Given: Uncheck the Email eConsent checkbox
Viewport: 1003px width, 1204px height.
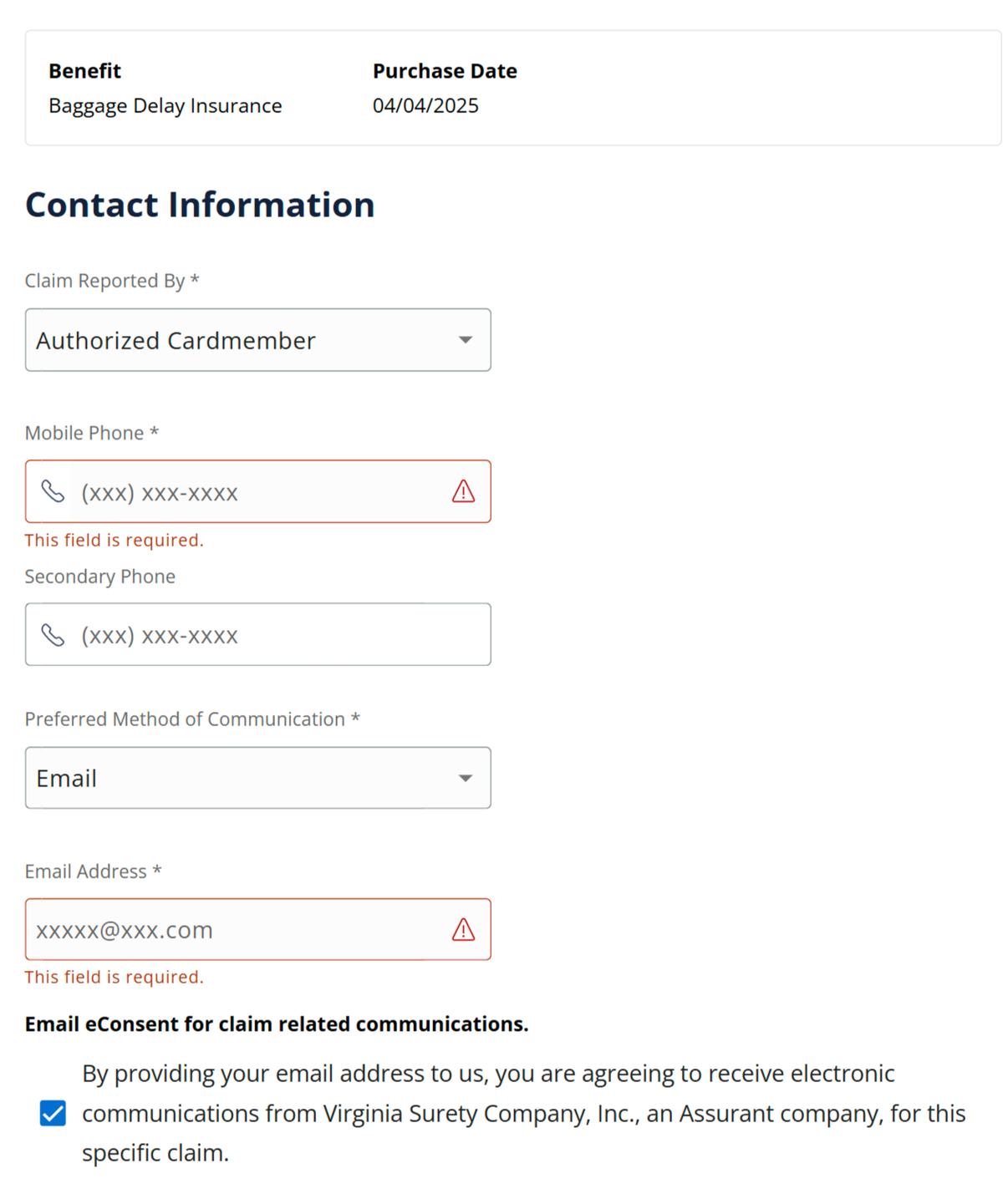Looking at the screenshot, I should [x=53, y=1113].
